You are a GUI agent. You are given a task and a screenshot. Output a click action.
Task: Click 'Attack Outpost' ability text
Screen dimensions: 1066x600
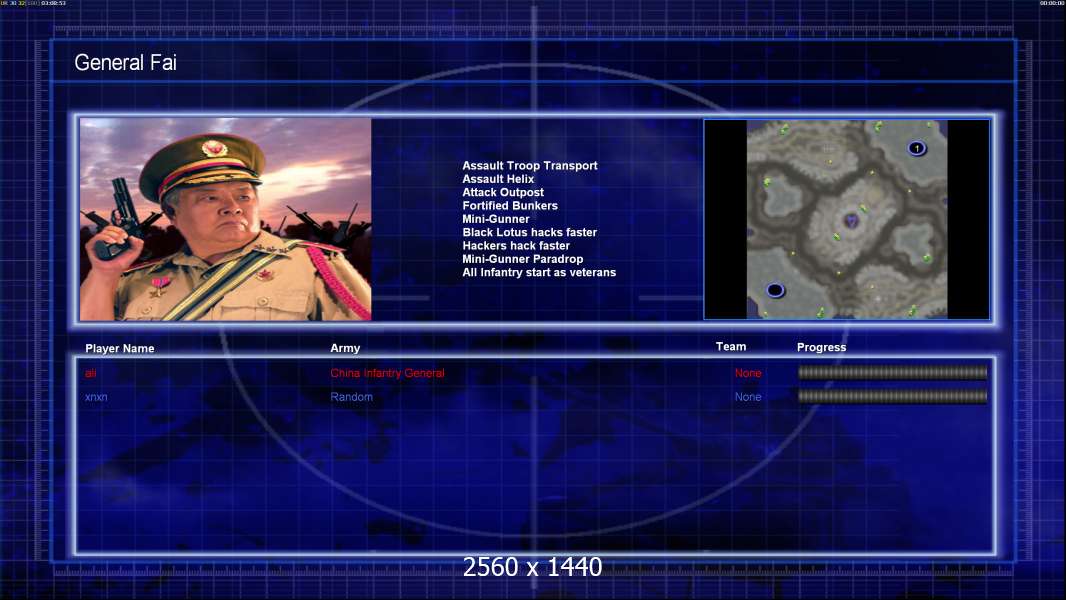point(502,192)
